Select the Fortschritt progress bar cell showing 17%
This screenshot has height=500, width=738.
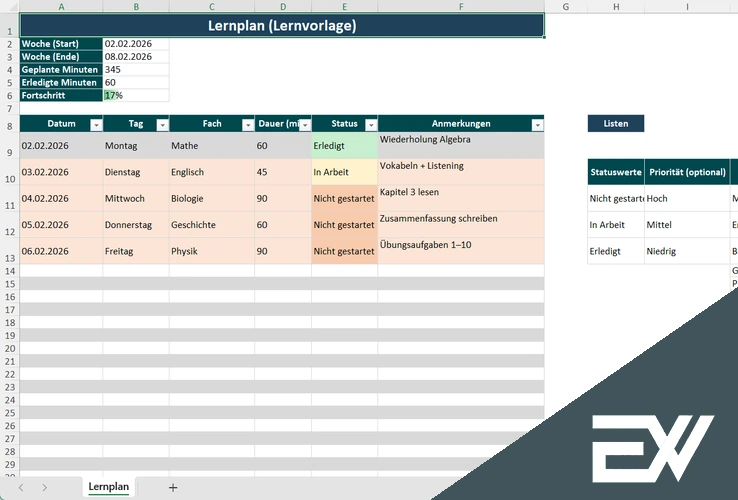click(135, 95)
